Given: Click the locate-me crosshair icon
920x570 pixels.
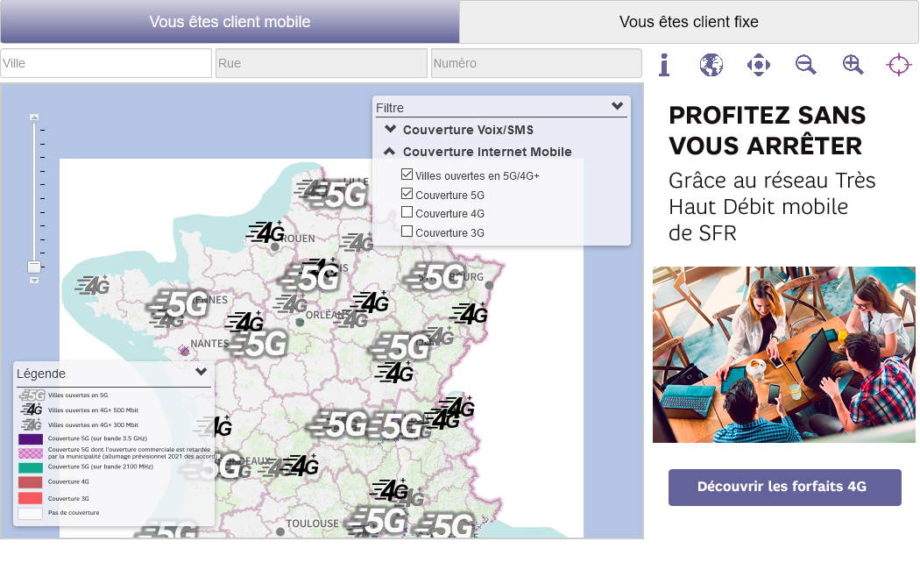Looking at the screenshot, I should tap(898, 65).
